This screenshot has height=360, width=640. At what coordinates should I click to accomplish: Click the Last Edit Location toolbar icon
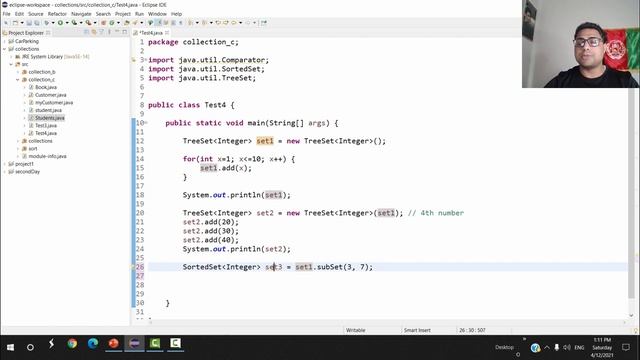218,23
